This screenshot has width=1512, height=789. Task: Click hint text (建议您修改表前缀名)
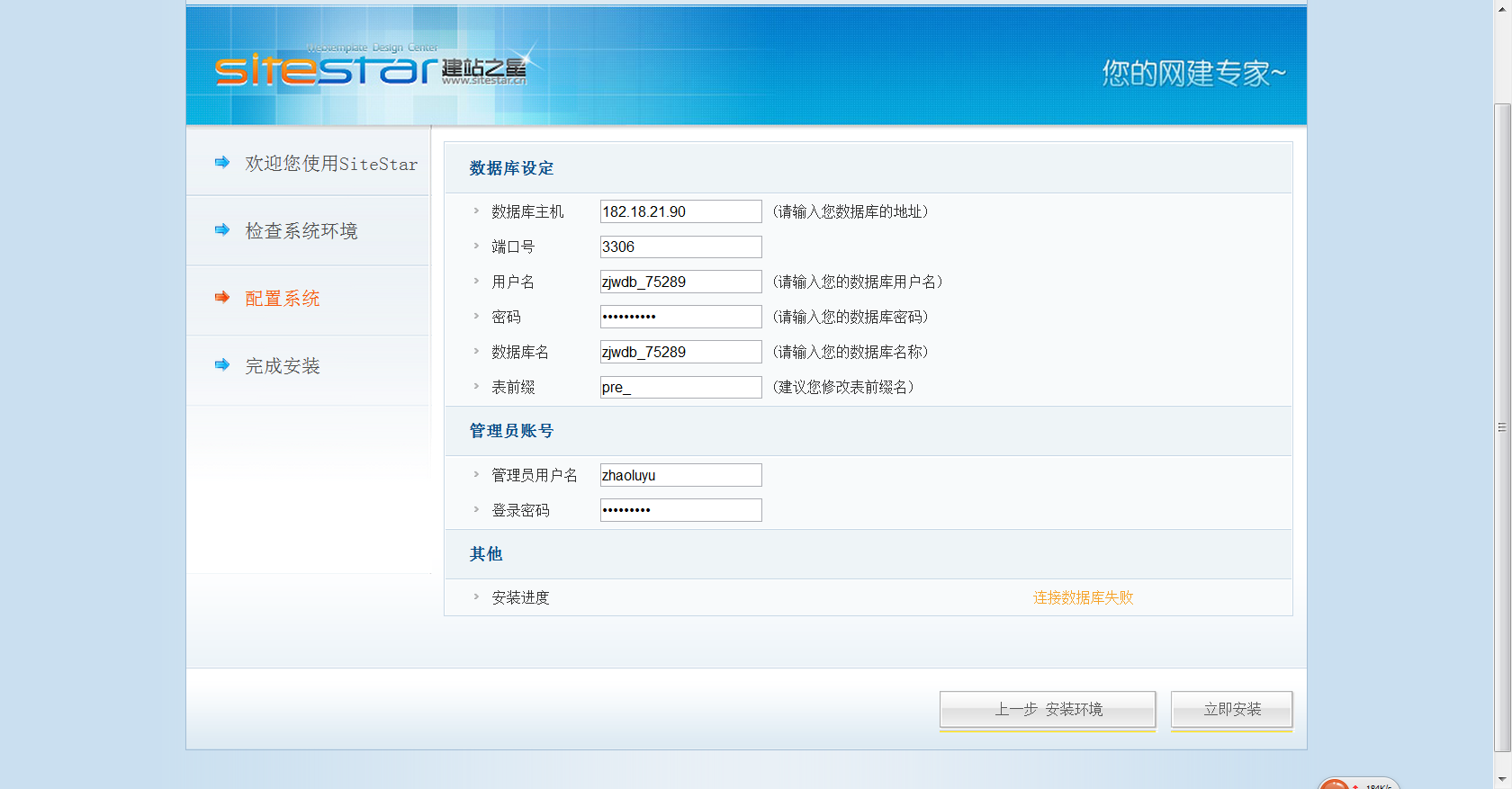coord(843,387)
